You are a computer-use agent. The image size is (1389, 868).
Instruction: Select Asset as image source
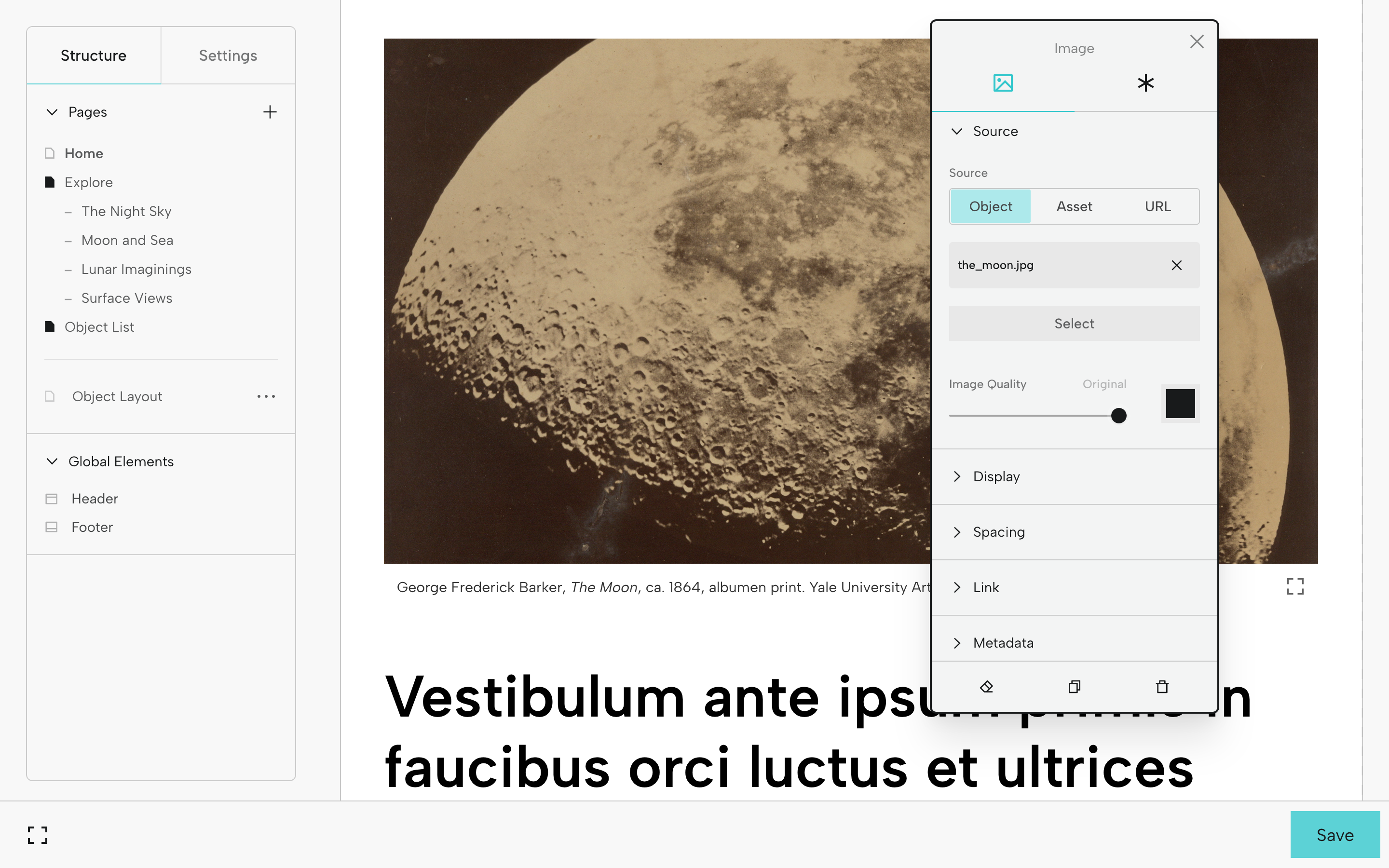1075,207
